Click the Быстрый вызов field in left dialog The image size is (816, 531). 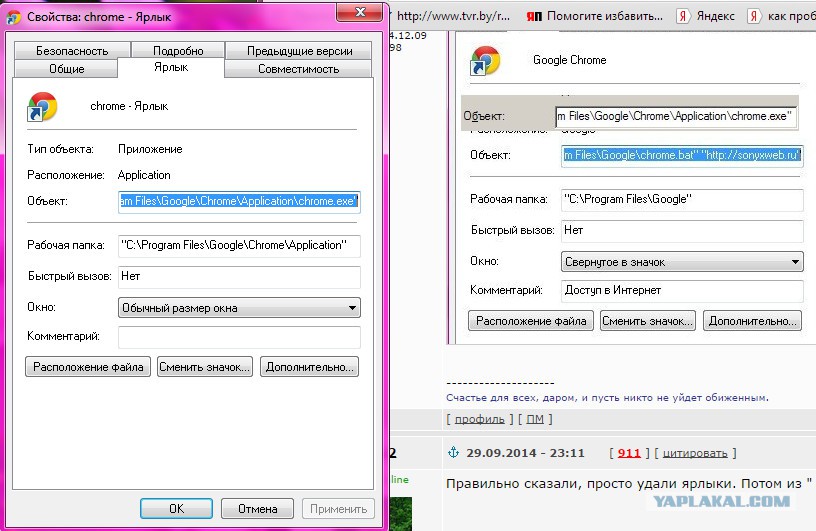tap(239, 276)
